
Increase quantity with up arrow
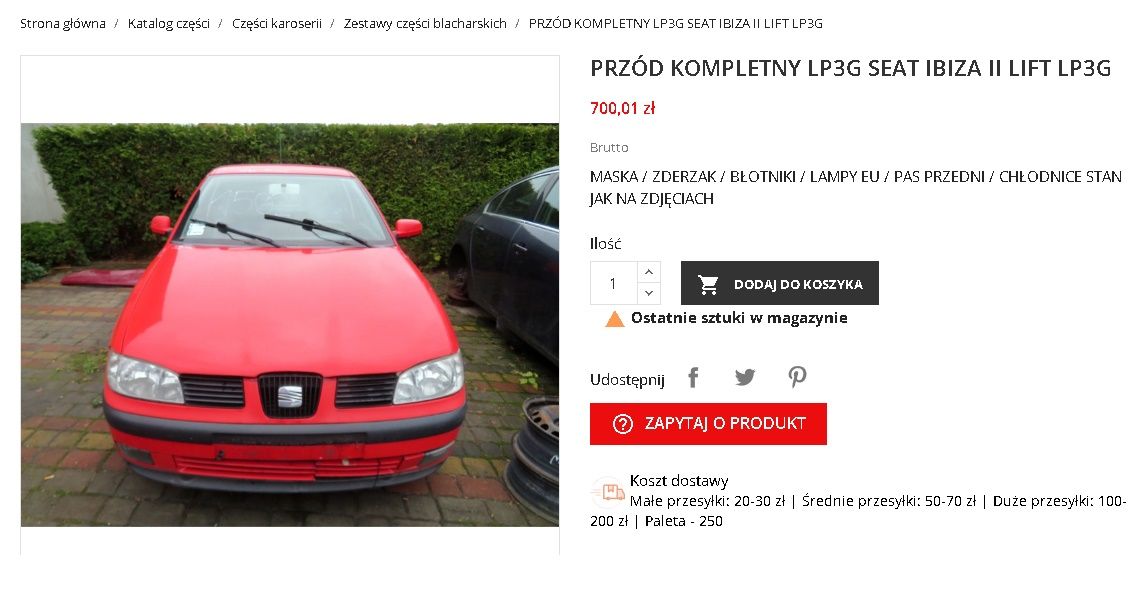pos(649,272)
